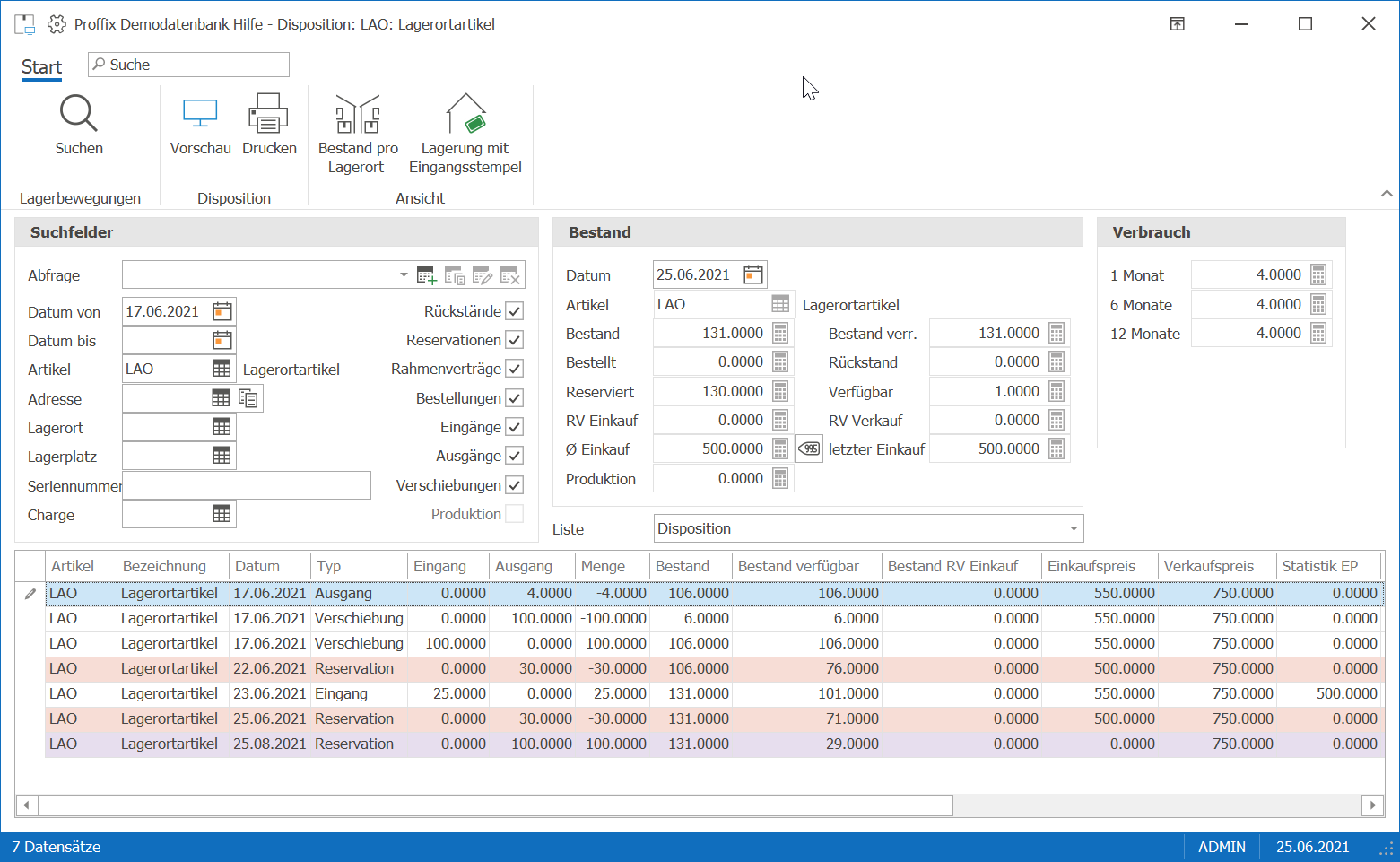Select the Start ribbon tab
Image resolution: width=1400 pixels, height=862 pixels.
click(41, 67)
